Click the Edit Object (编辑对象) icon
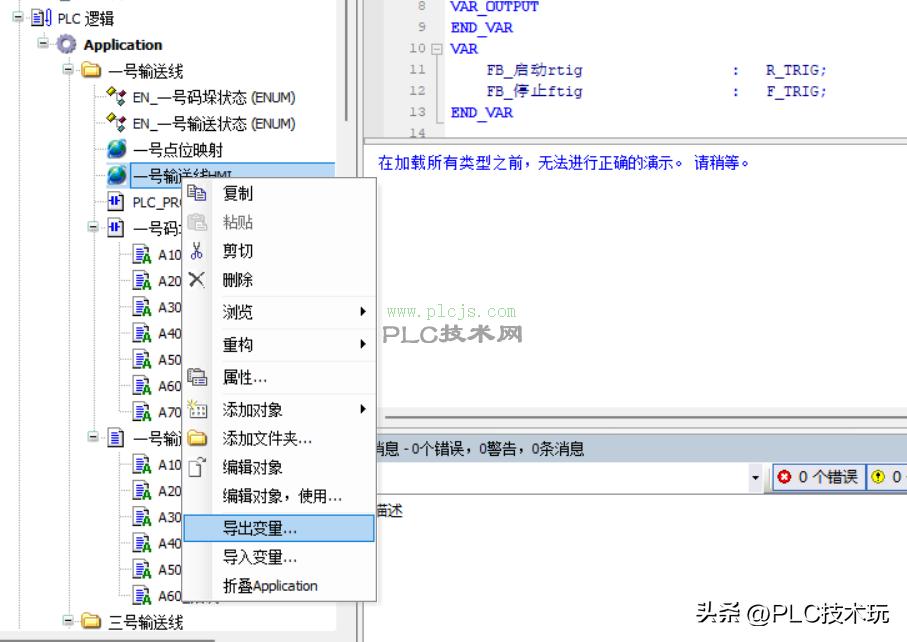This screenshot has width=907, height=642. point(197,467)
